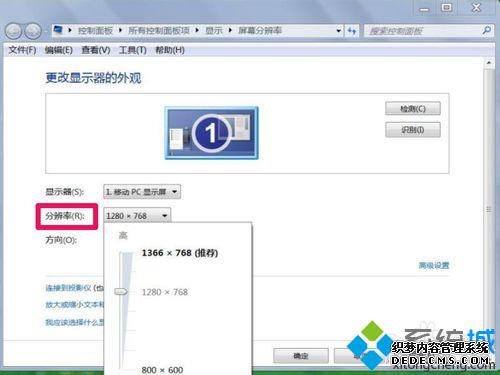Open the 工具(T) menu
Image resolution: width=500 pixels, height=375 pixels.
[133, 50]
